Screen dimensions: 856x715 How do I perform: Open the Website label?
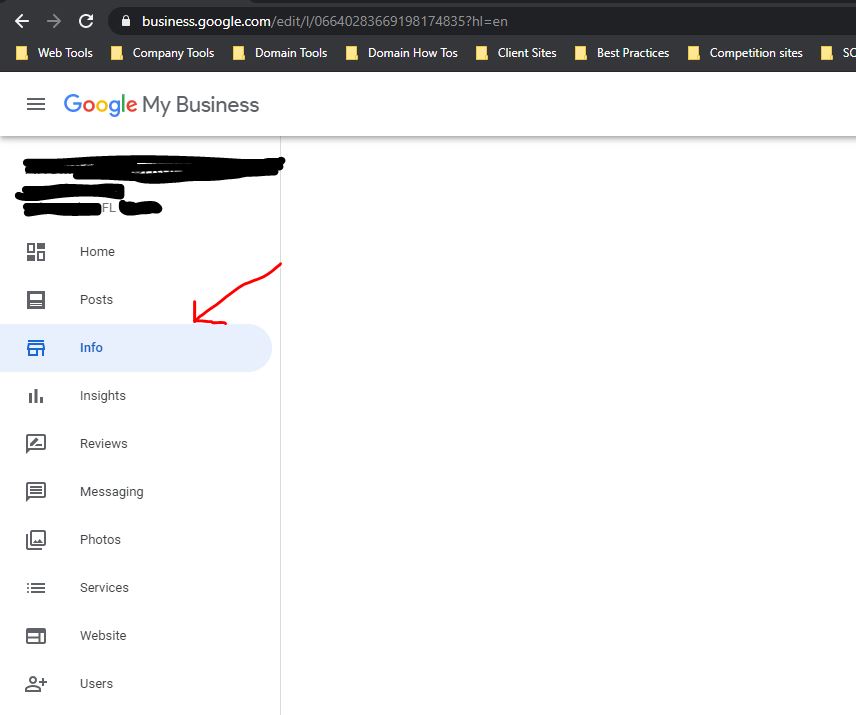(x=103, y=636)
